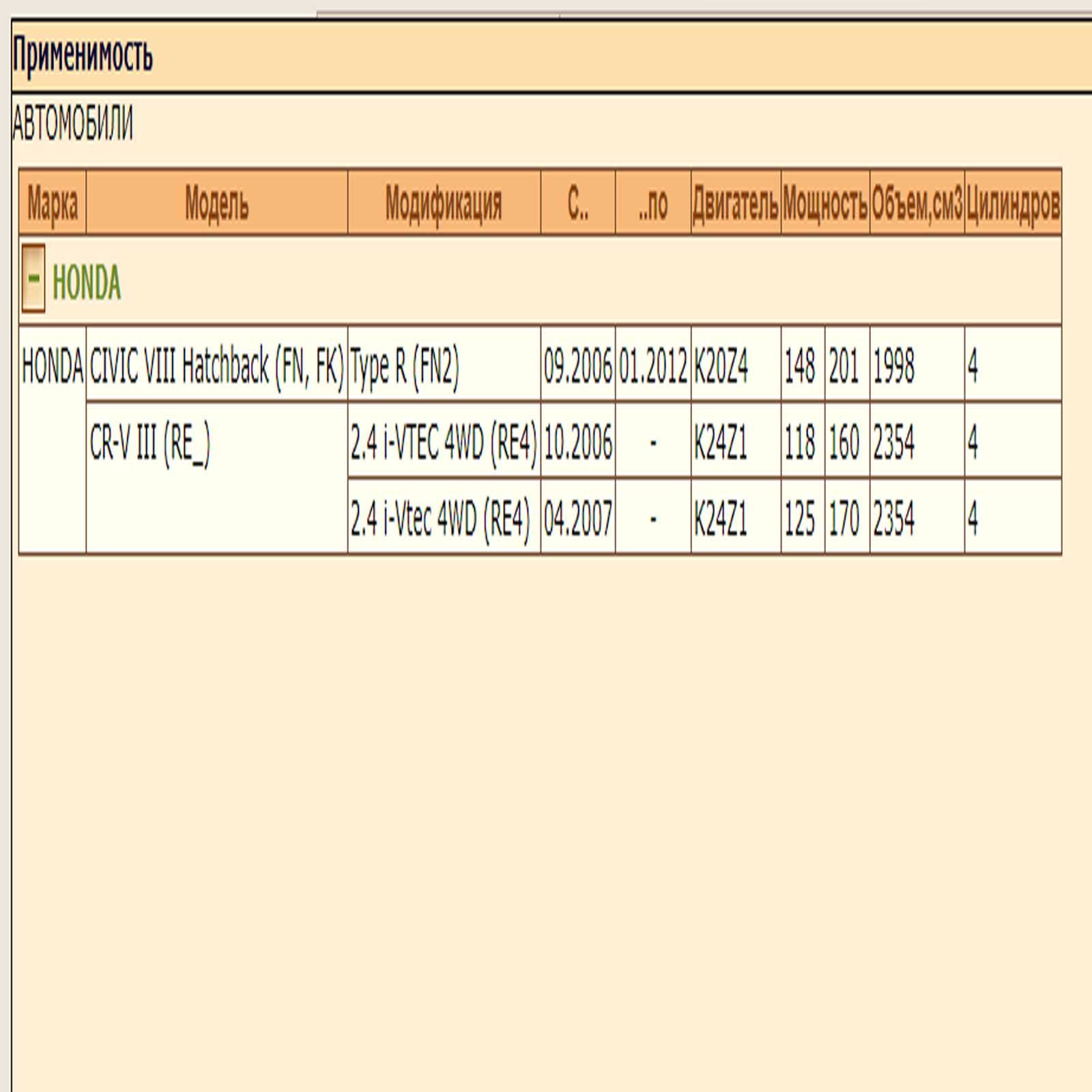Click the Цилиндров column header
This screenshot has height=1092, width=1092.
pyautogui.click(x=1013, y=203)
